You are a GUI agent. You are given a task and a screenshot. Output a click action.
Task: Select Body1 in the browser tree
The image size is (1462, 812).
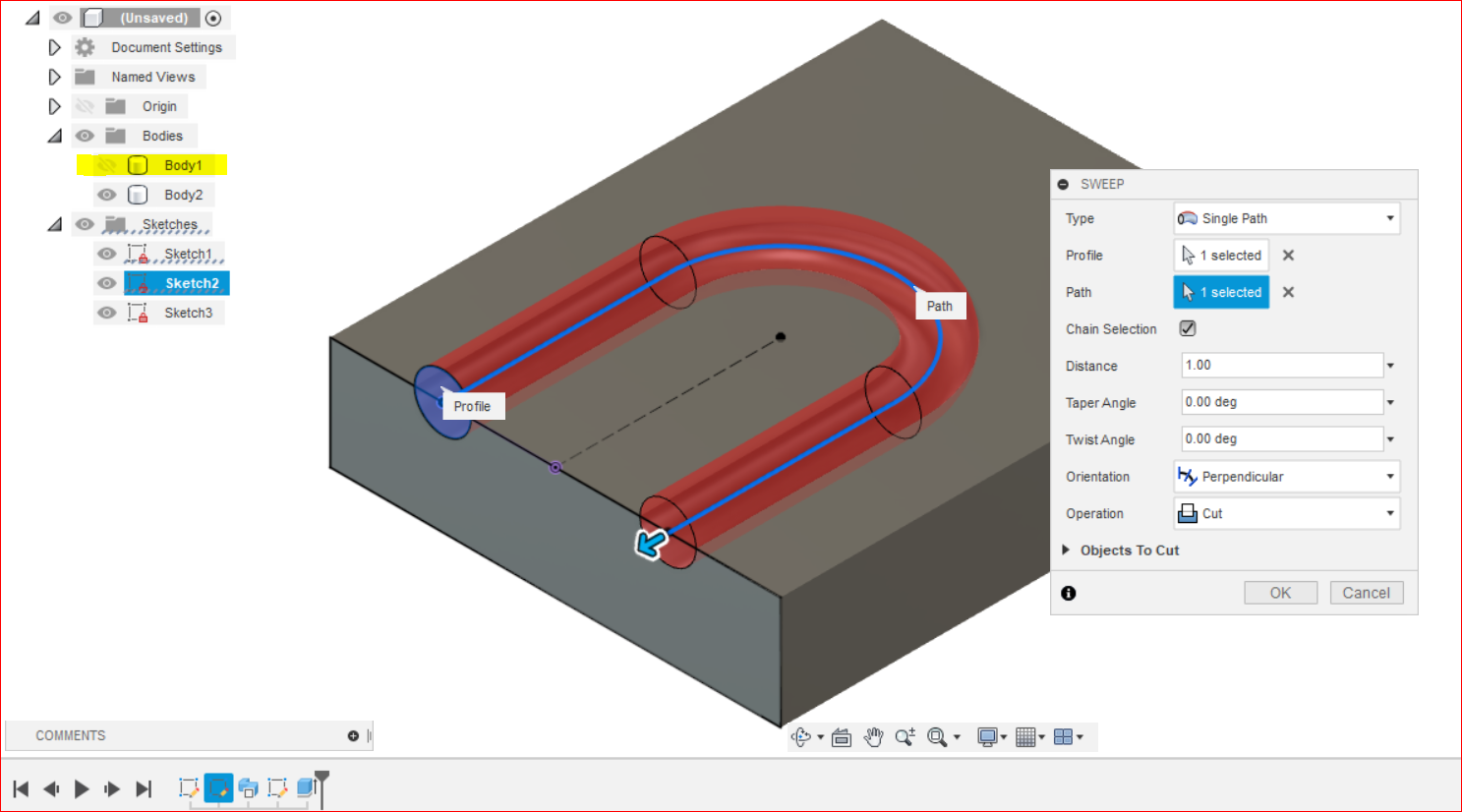[x=183, y=165]
